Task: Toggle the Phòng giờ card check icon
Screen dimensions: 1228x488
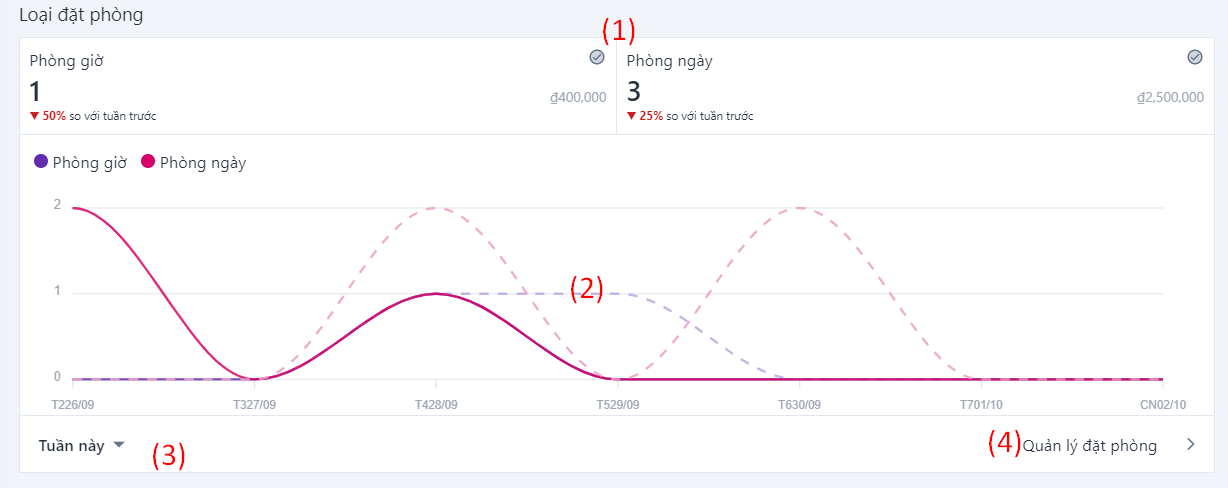Action: tap(597, 58)
